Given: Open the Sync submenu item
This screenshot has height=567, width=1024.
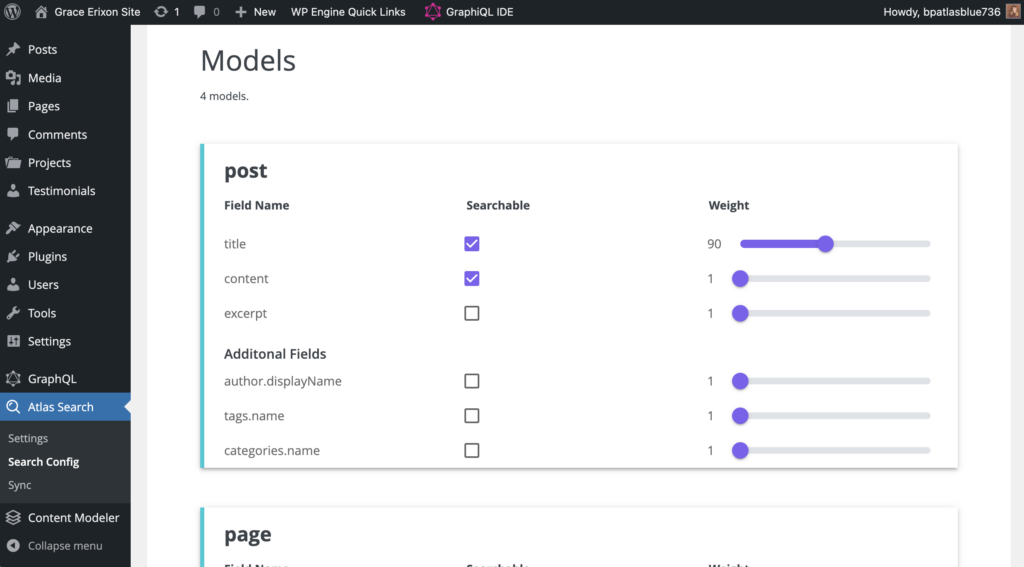Looking at the screenshot, I should [20, 485].
